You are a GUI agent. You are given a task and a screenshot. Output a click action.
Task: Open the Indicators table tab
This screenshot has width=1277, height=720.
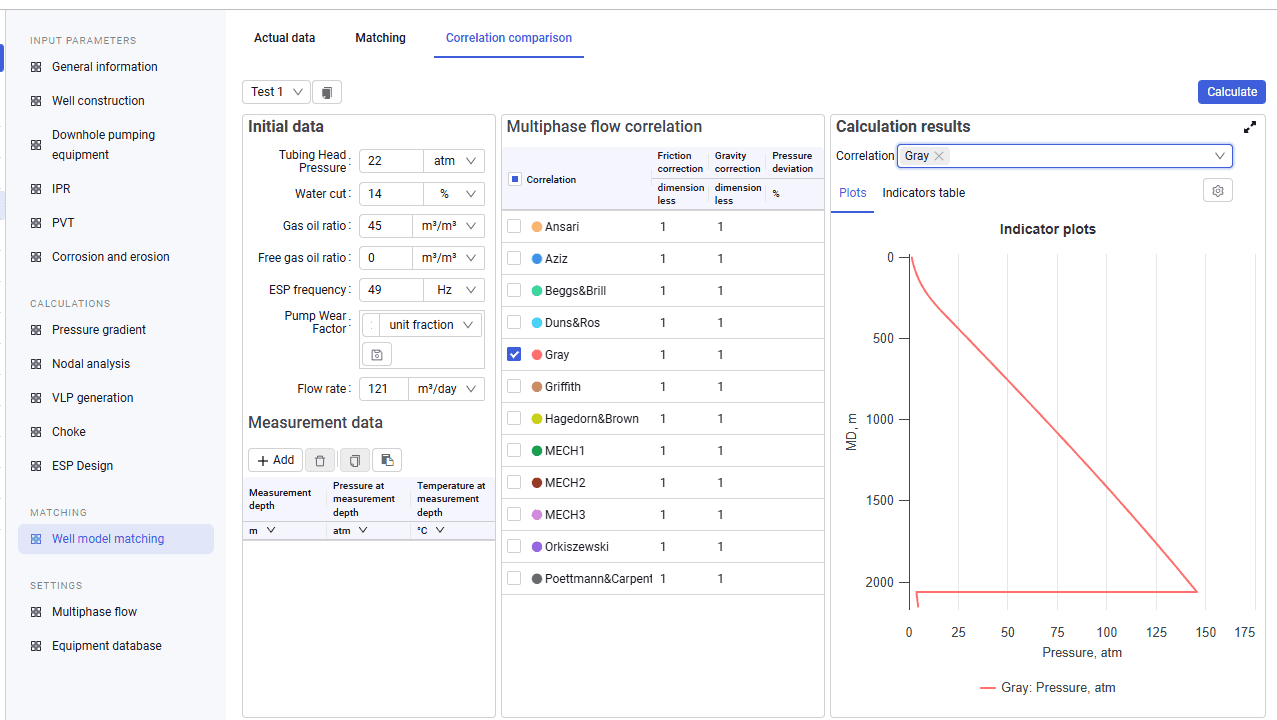tap(924, 193)
